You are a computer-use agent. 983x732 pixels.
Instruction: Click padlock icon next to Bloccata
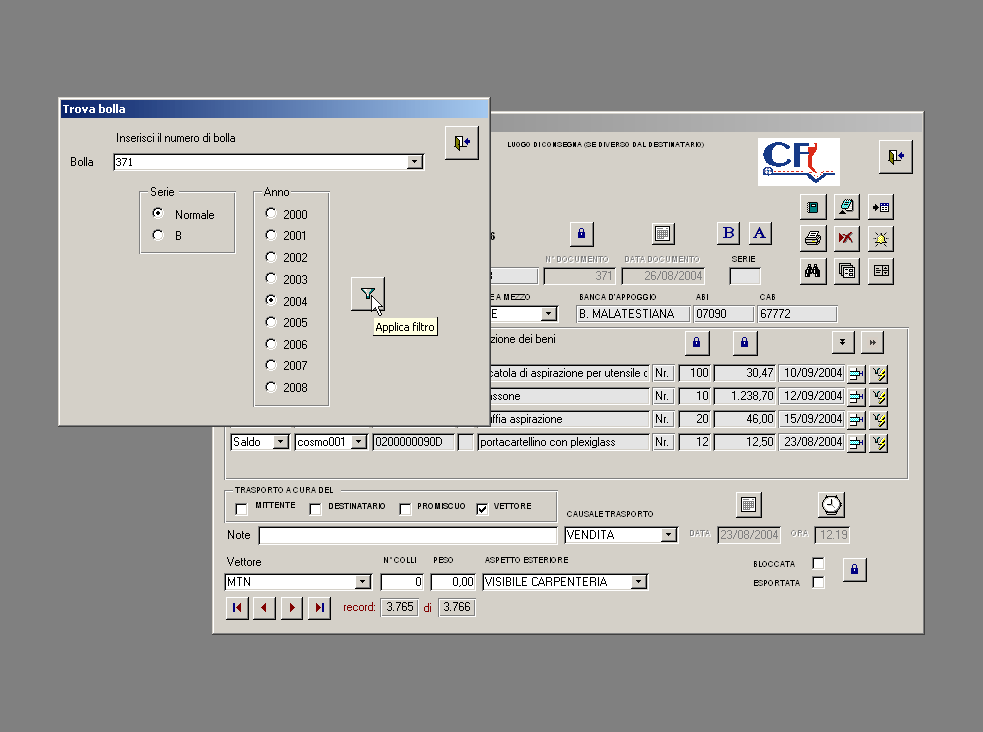click(x=854, y=570)
